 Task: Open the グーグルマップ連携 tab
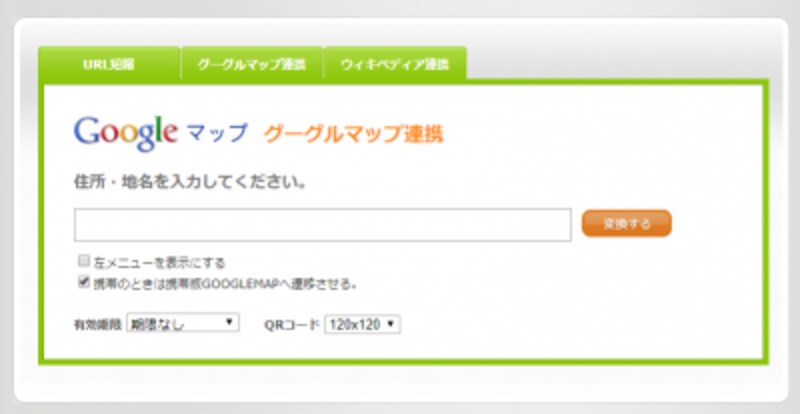252,64
